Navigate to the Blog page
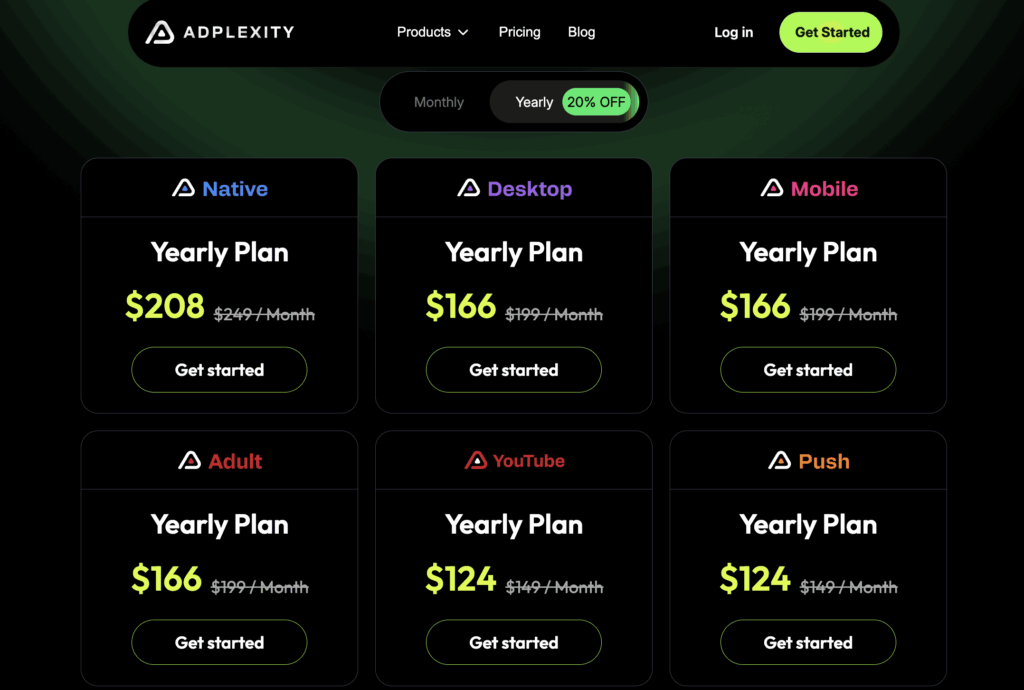 pyautogui.click(x=581, y=31)
